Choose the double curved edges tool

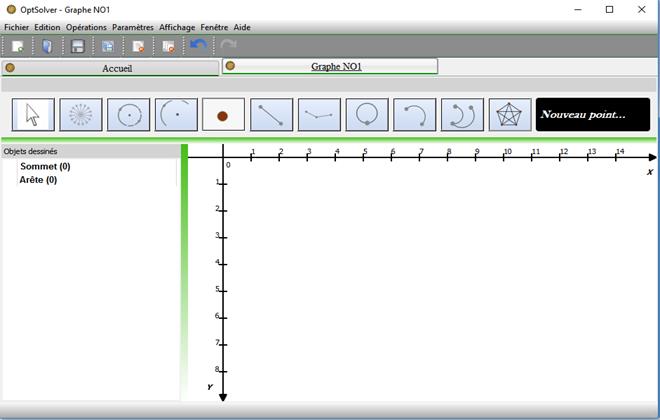click(463, 114)
